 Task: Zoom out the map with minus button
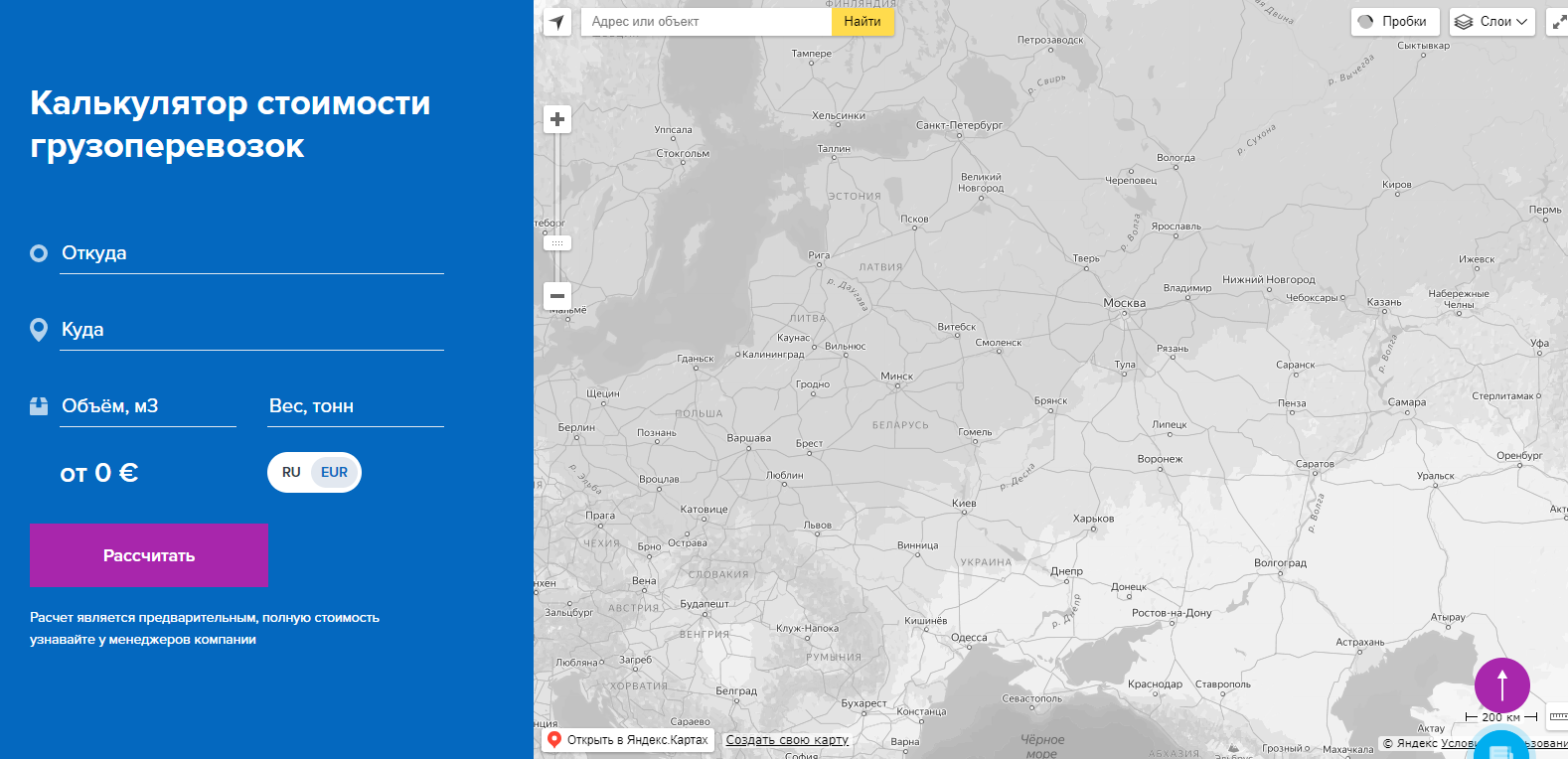[x=557, y=295]
